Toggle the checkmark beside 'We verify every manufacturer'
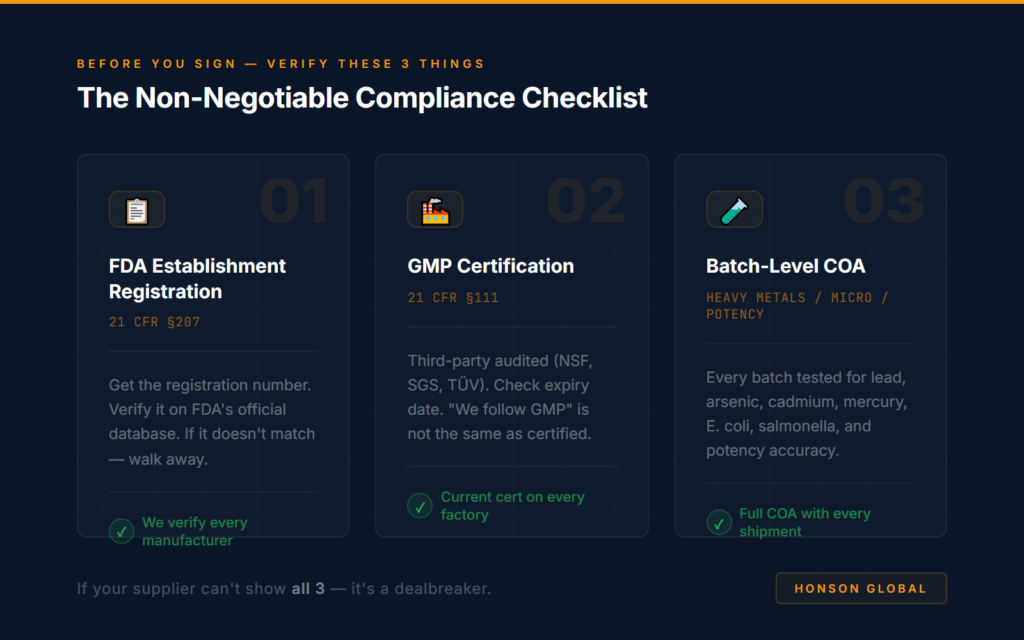Image resolution: width=1024 pixels, height=640 pixels. (121, 531)
